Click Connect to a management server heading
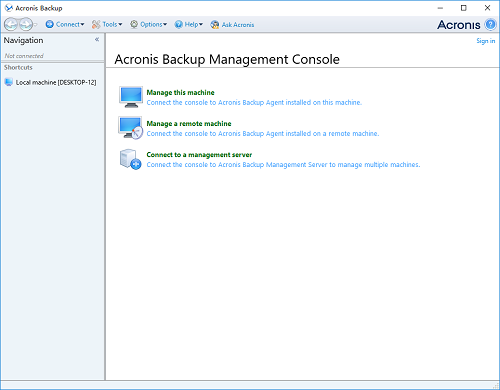500x390 pixels. tap(199, 155)
